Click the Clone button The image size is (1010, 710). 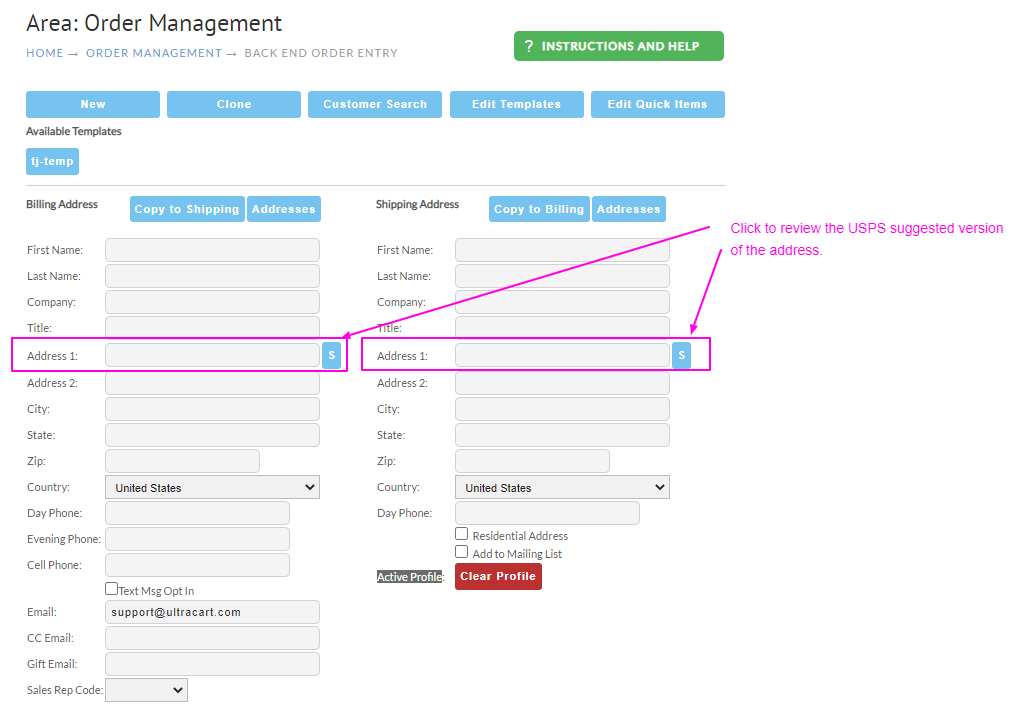tap(234, 104)
